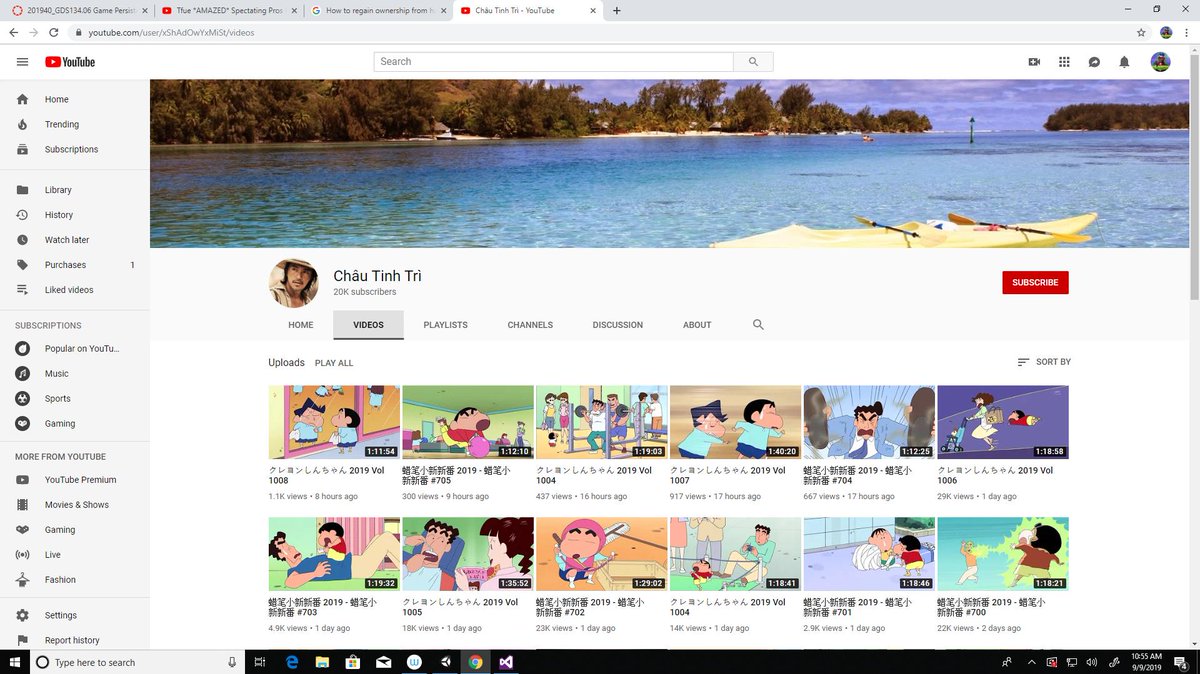Select the VIDEOS tab
This screenshot has width=1200, height=674.
point(368,325)
